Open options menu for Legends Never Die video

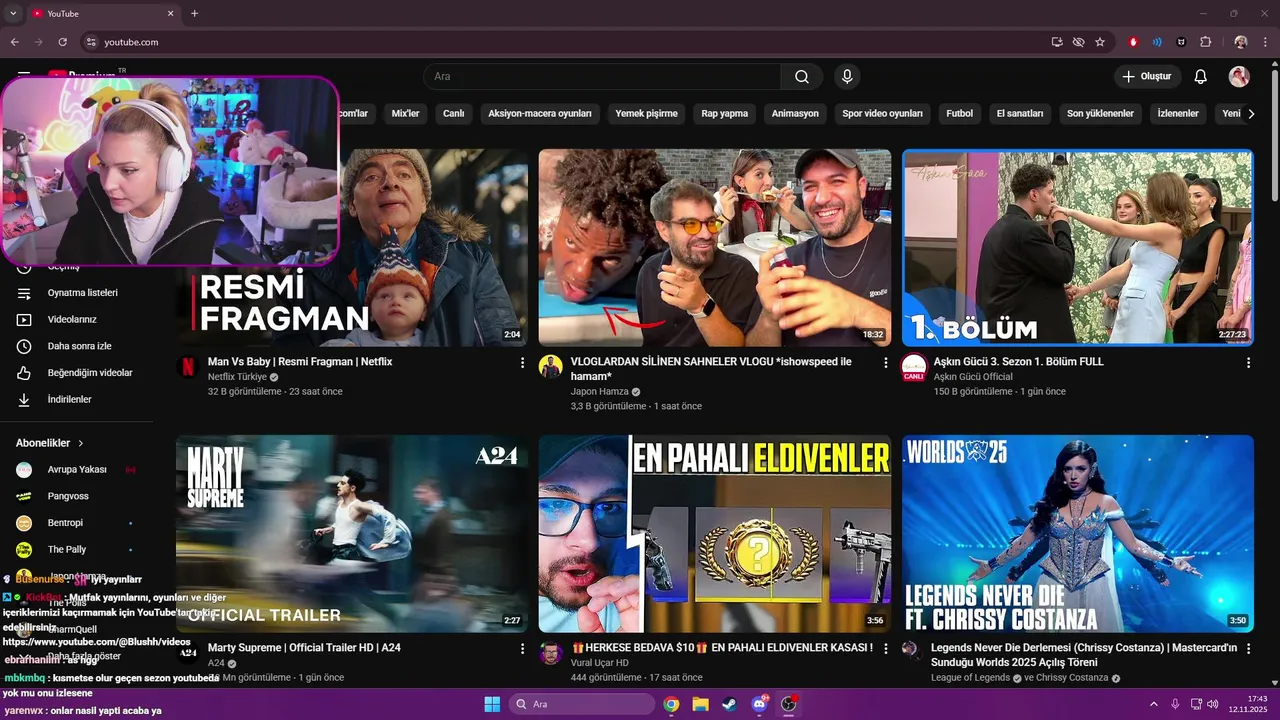pyautogui.click(x=1248, y=649)
